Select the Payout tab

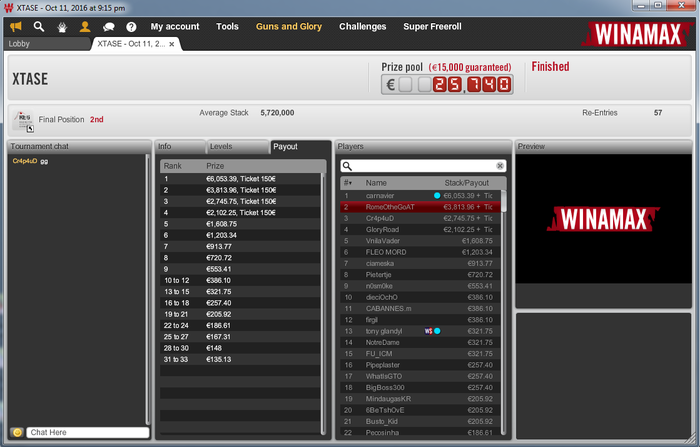pos(300,147)
